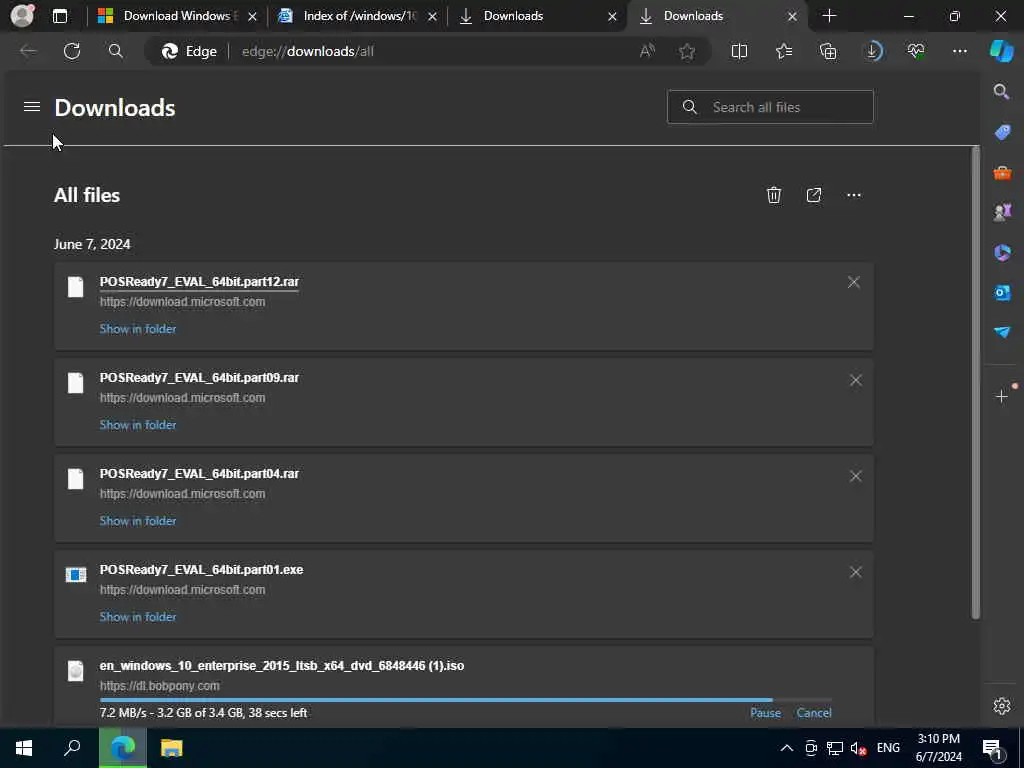Switch to Download Windows tab
1024x768 pixels.
pyautogui.click(x=176, y=16)
